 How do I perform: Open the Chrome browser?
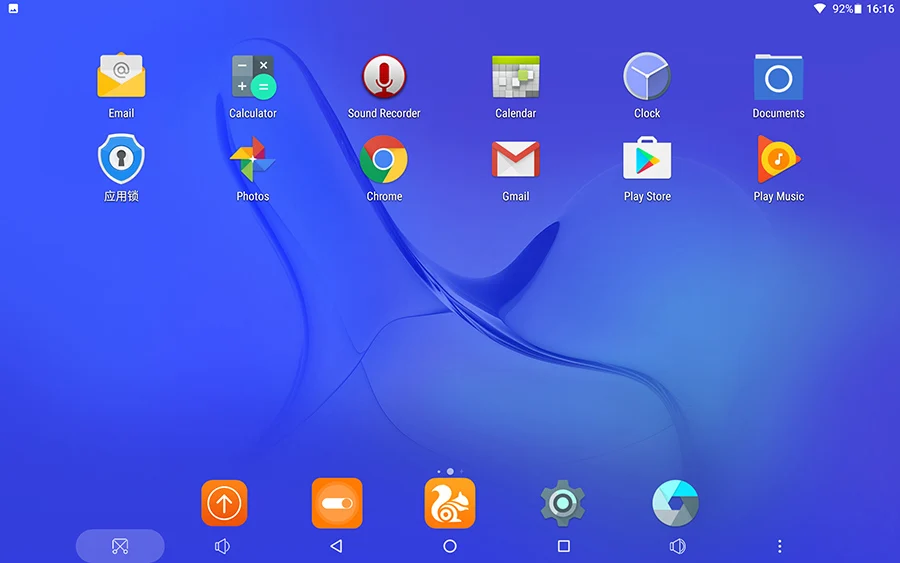pyautogui.click(x=384, y=159)
